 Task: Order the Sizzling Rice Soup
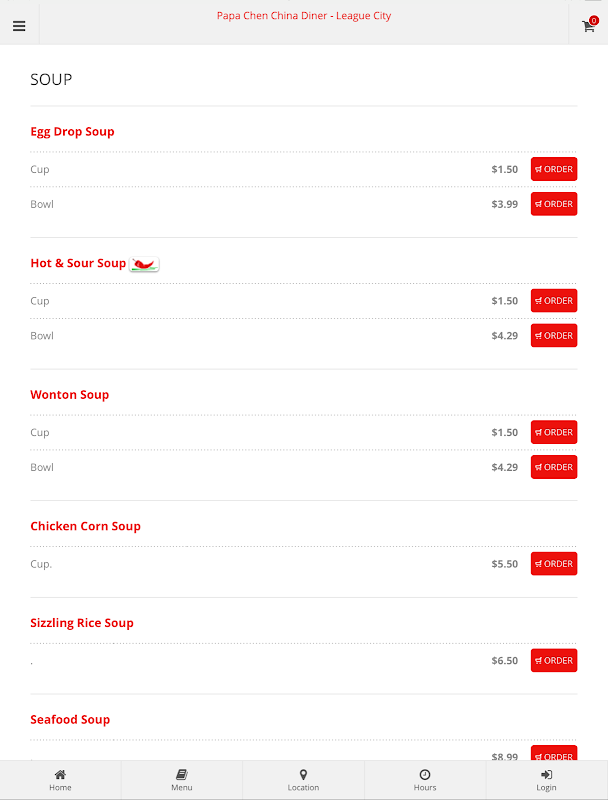(554, 661)
